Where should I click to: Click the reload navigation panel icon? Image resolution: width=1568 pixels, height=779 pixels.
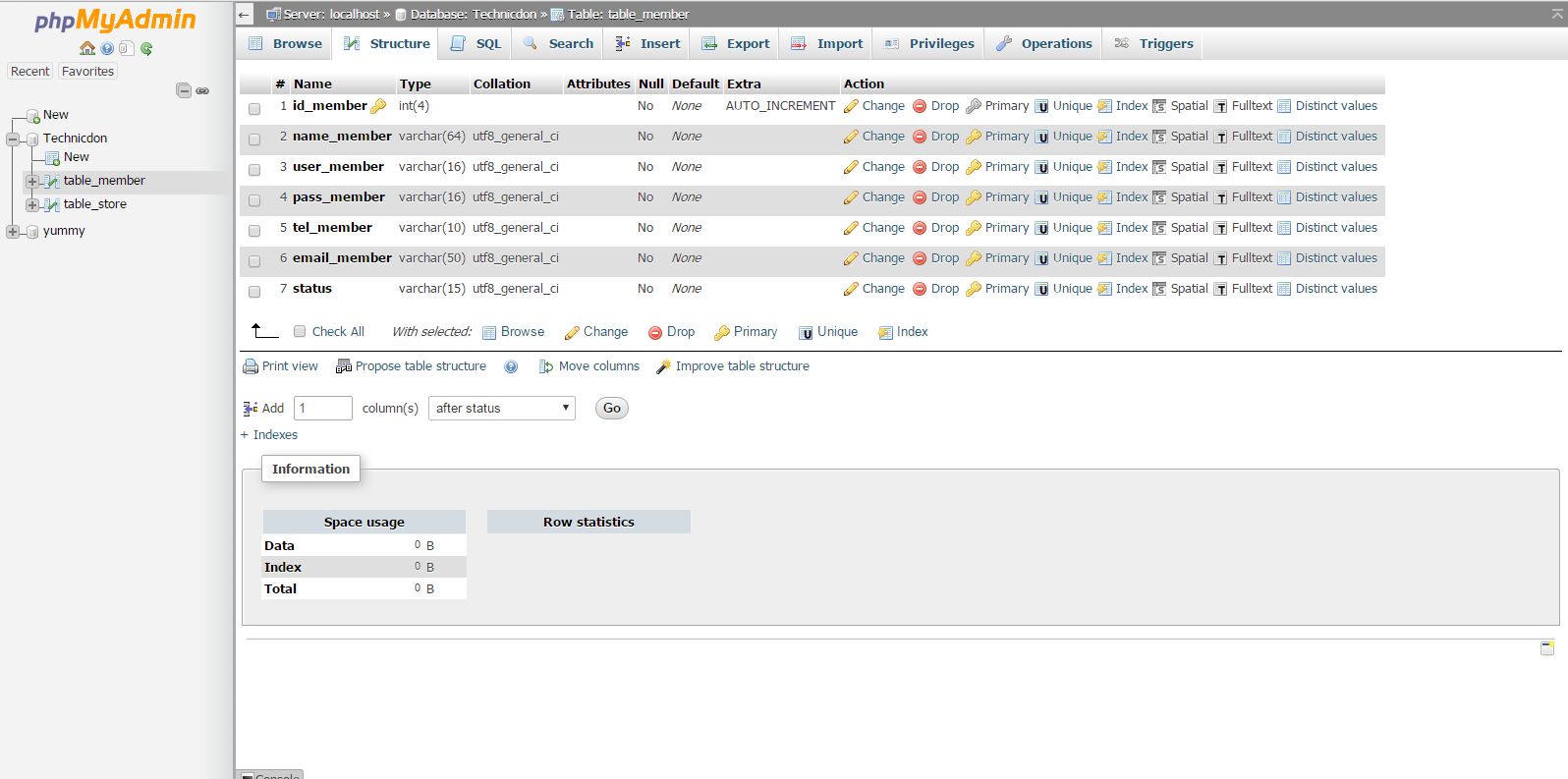(146, 48)
